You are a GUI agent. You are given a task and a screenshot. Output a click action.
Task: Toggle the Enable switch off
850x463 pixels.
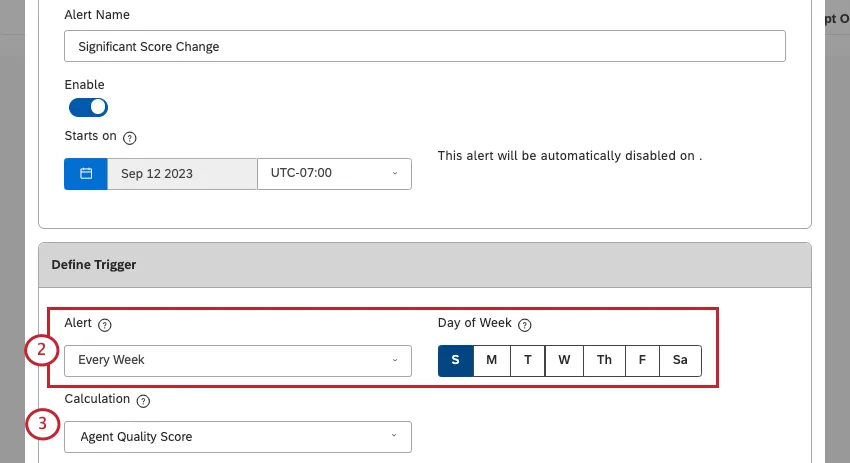(88, 107)
